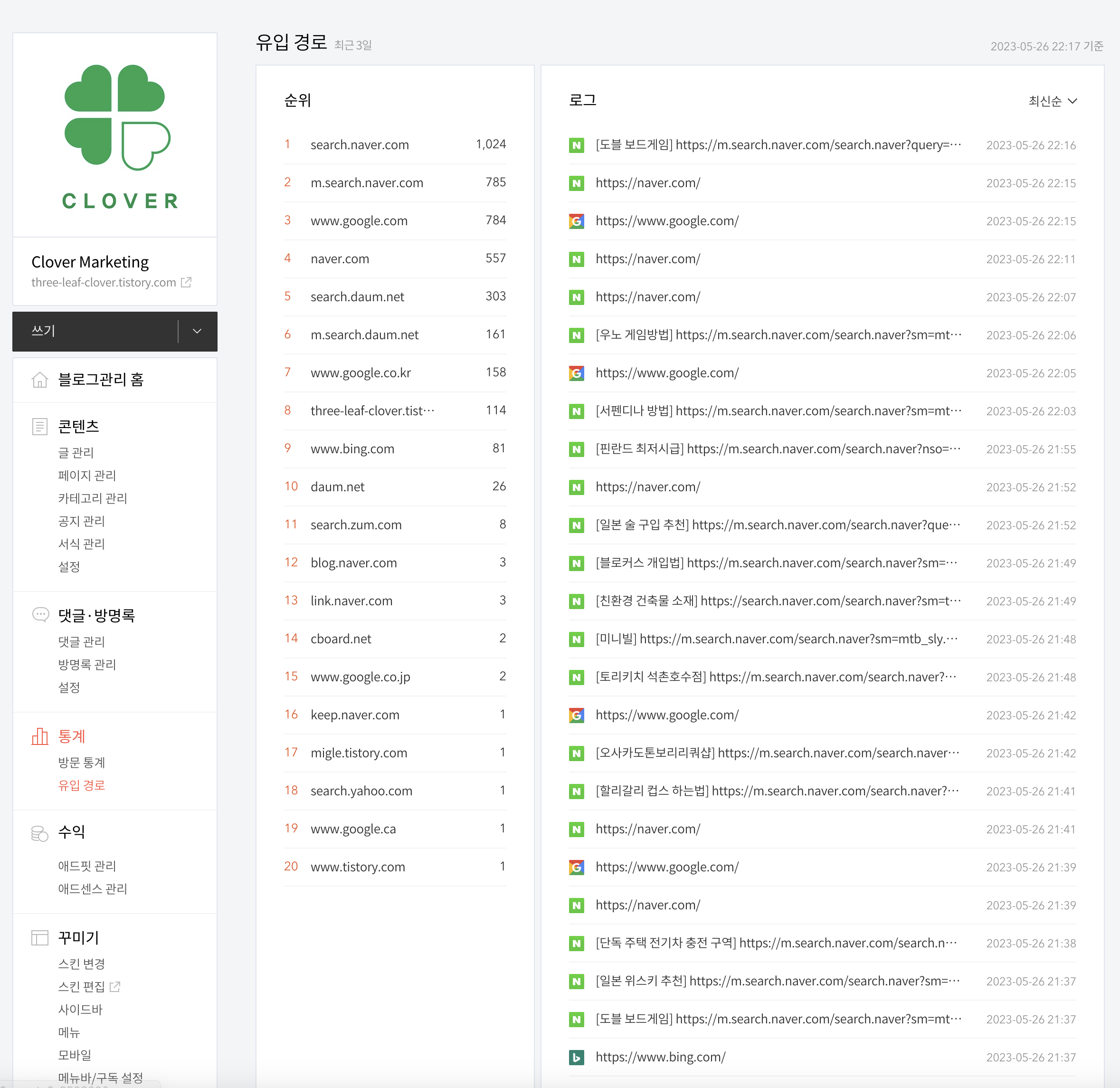Image resolution: width=1120 pixels, height=1088 pixels.
Task: Open 애드센스 관리 under 수익
Action: pyautogui.click(x=93, y=888)
